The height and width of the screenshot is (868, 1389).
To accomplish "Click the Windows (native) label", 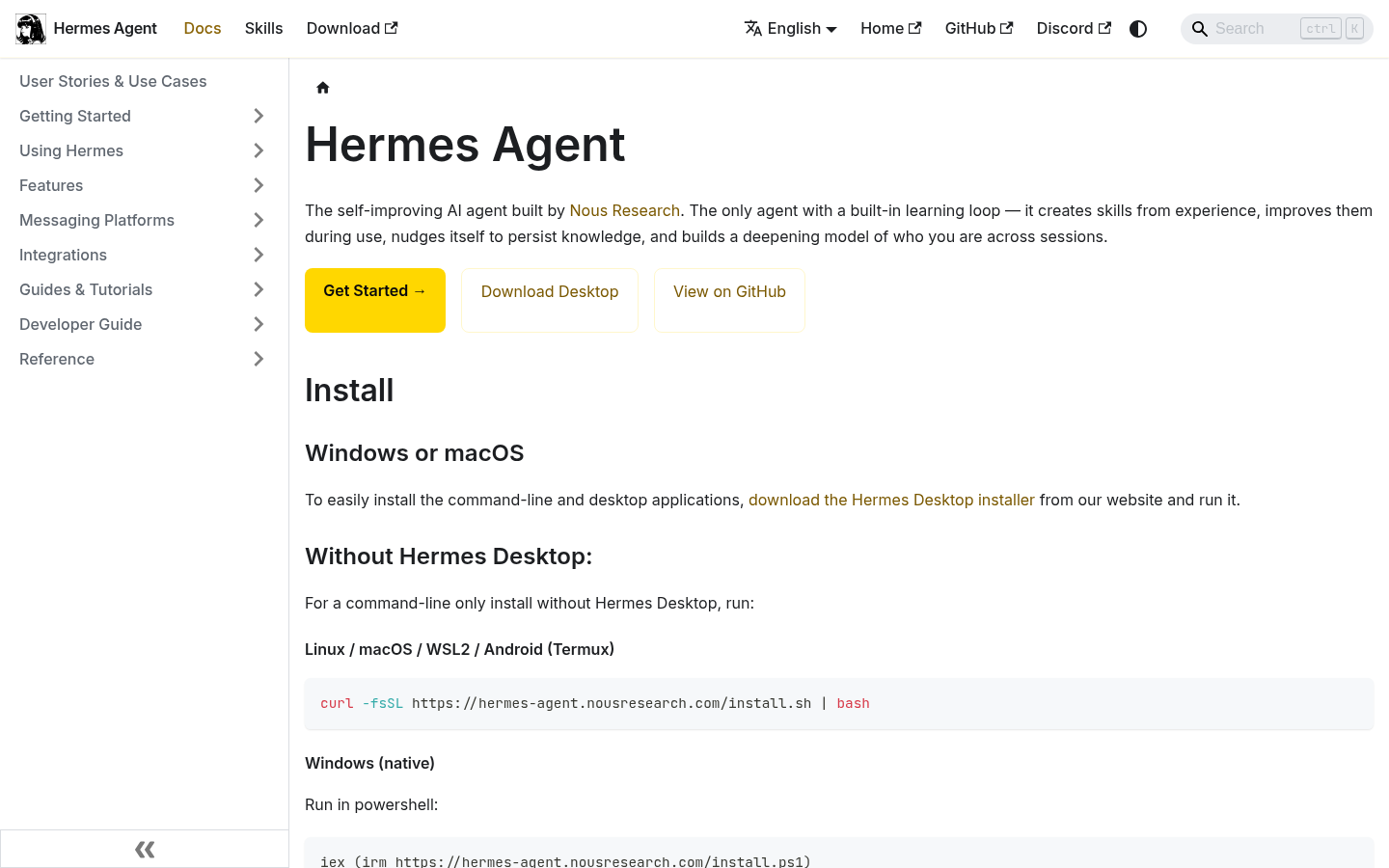I will (x=369, y=763).
